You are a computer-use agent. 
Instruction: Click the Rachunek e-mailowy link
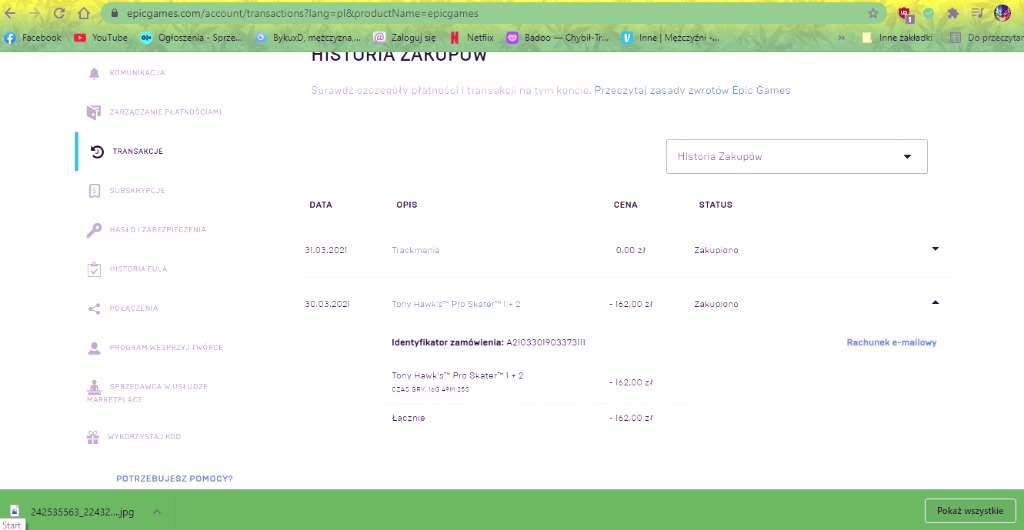click(891, 342)
